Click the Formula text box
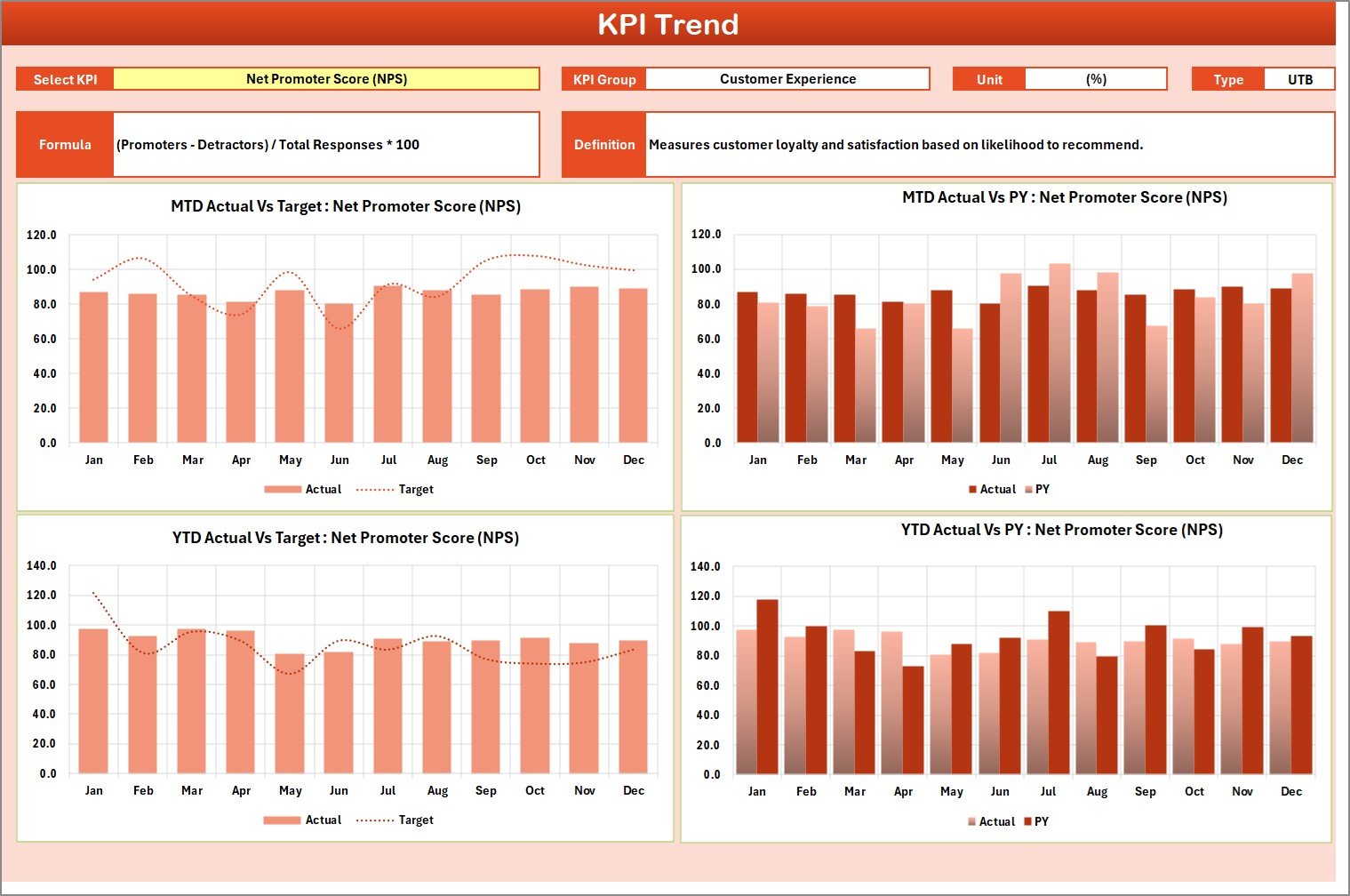 [326, 144]
